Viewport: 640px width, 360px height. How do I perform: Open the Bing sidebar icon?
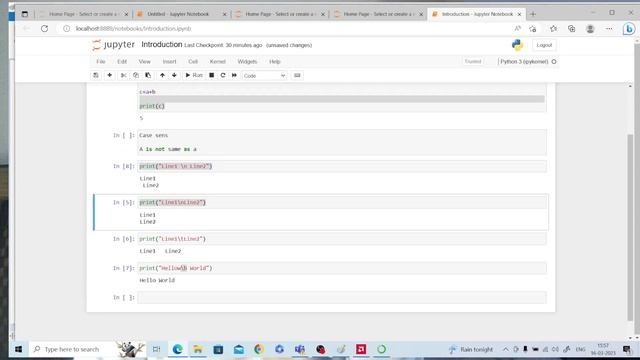coord(629,29)
